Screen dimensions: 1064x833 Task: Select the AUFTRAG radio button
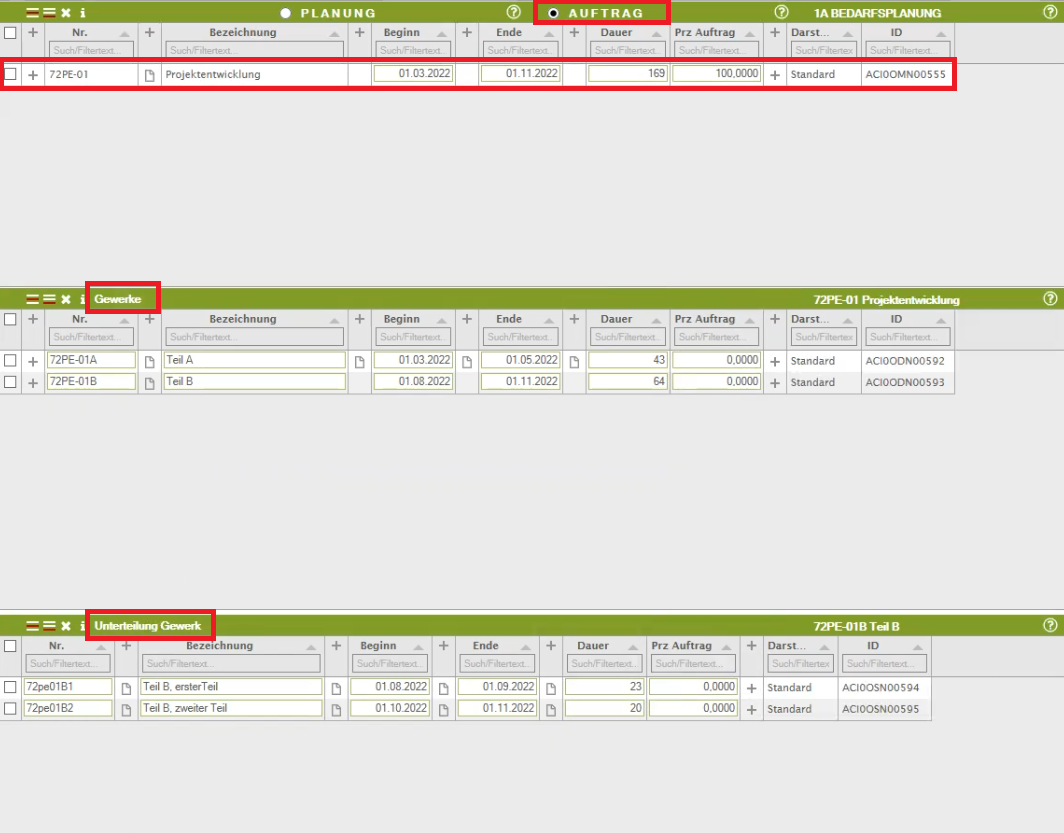[554, 13]
